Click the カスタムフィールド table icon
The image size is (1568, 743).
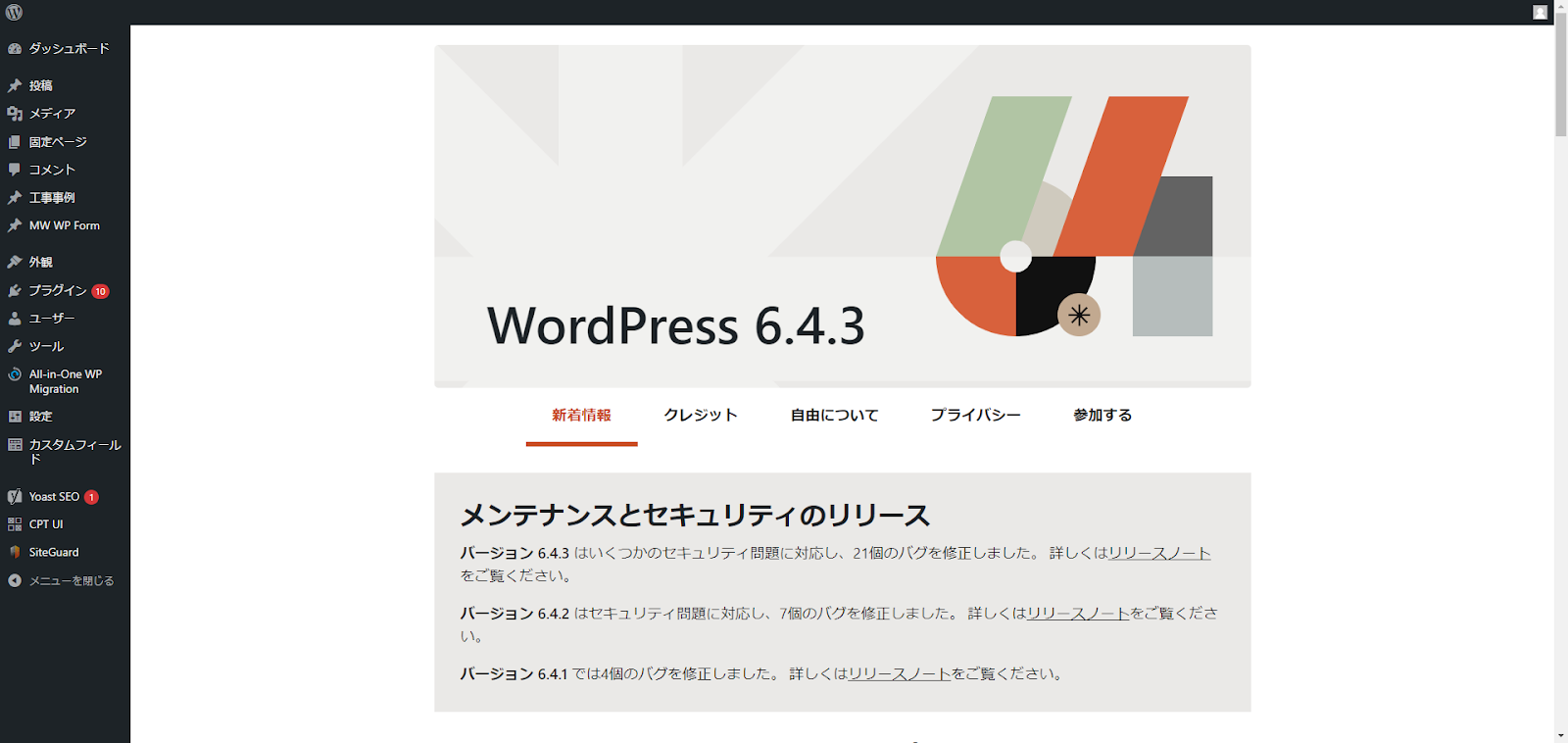(15, 444)
